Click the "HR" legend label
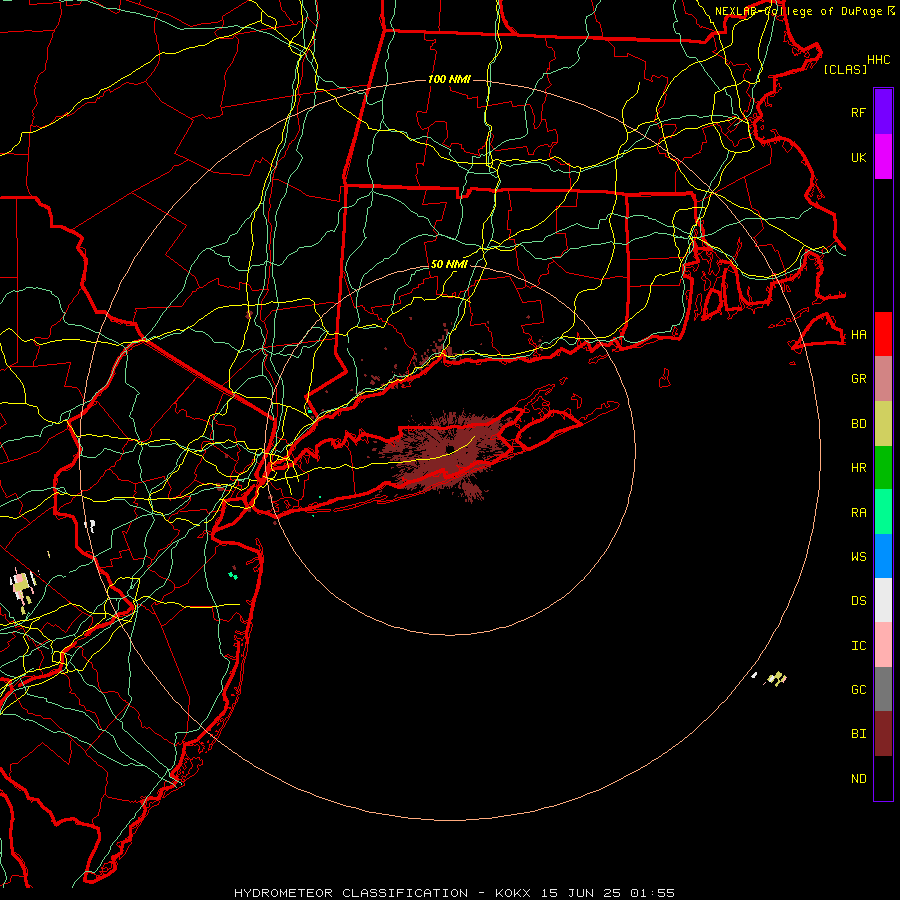 coord(859,468)
